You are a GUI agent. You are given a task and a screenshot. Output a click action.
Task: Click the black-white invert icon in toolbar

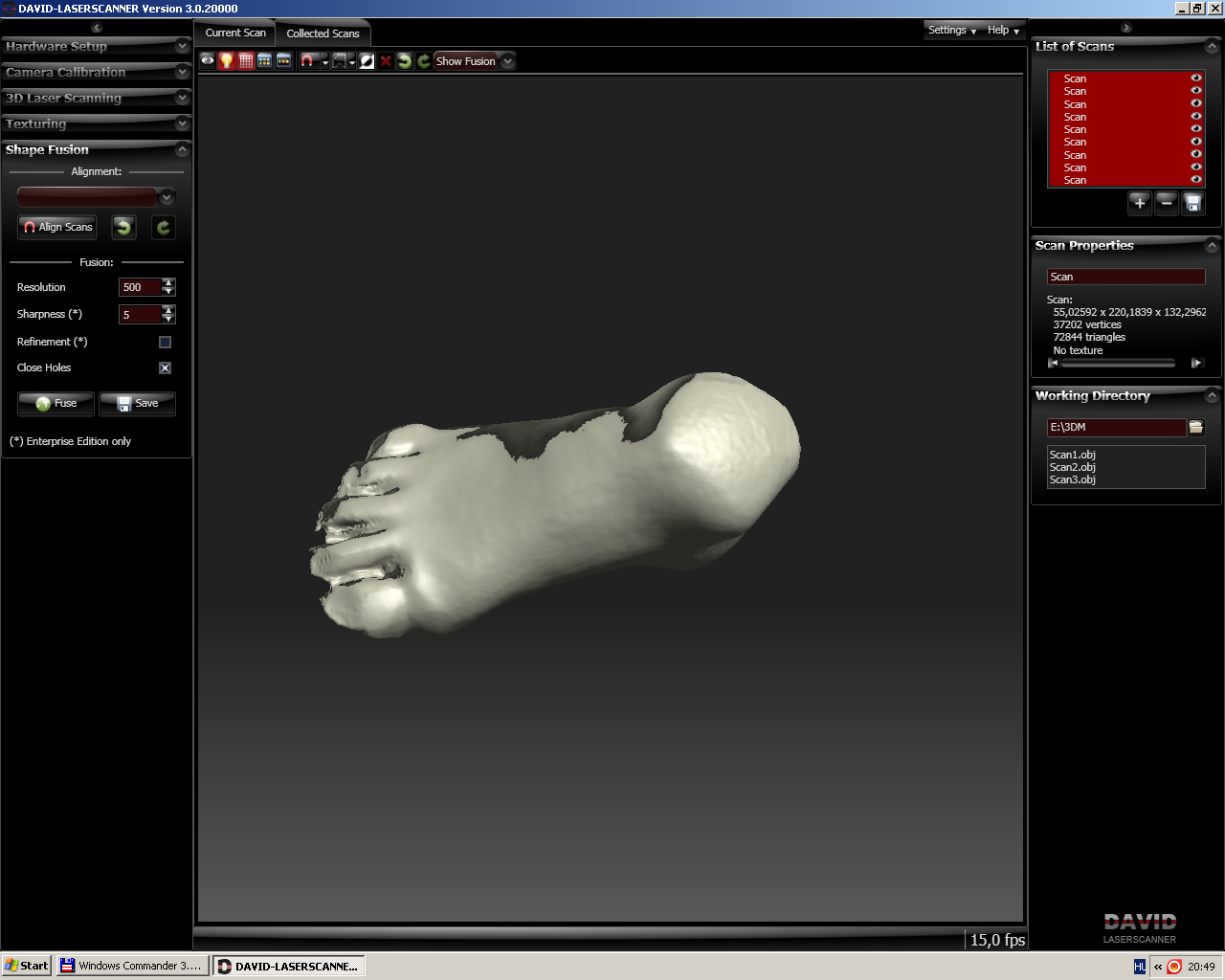click(x=367, y=61)
